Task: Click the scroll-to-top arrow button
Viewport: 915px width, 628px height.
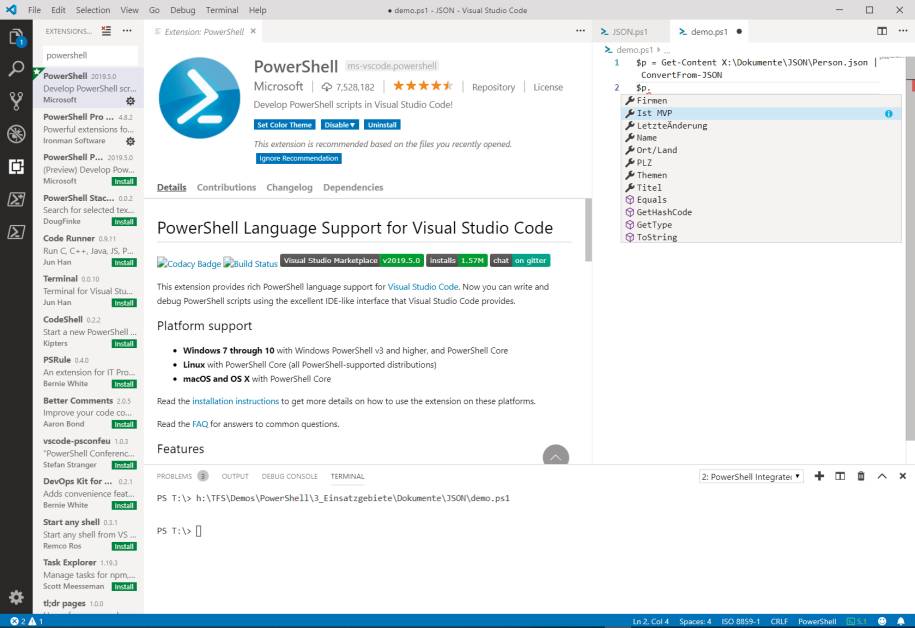Action: coord(556,455)
